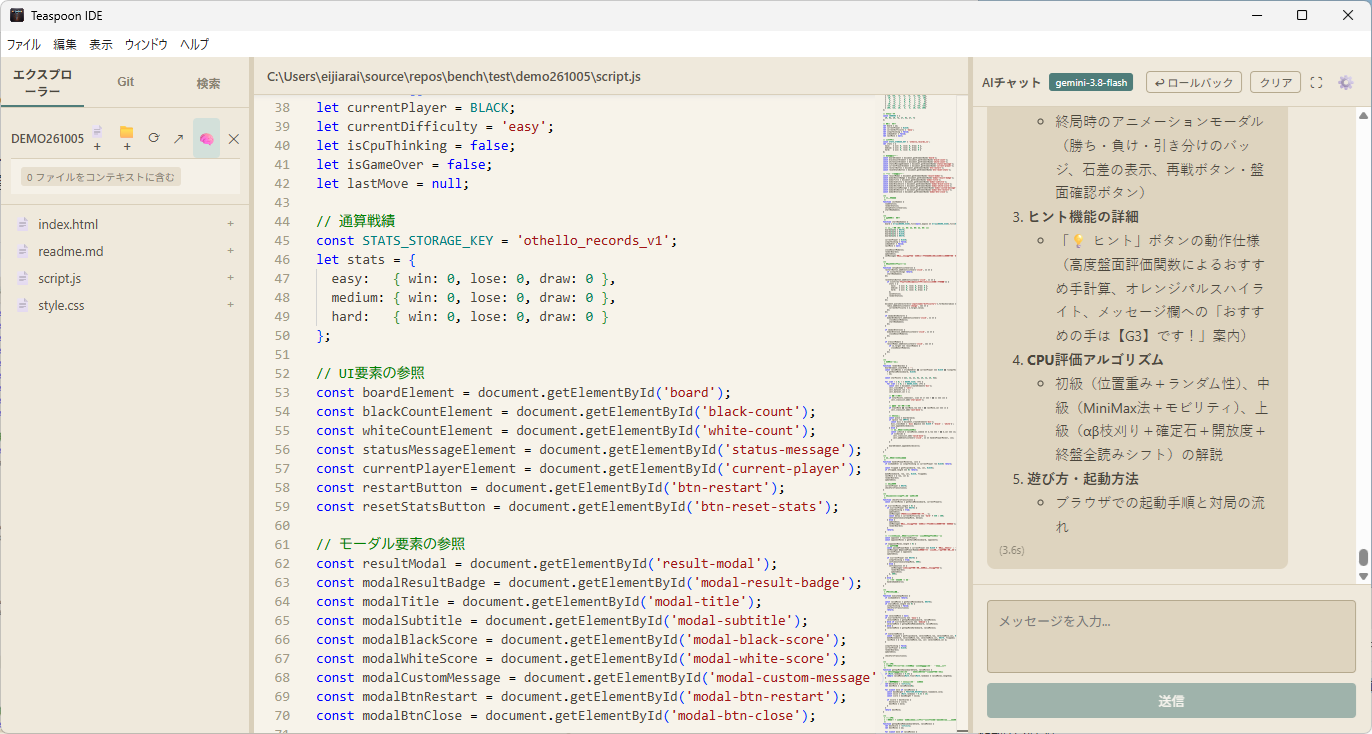Image resolution: width=1372 pixels, height=734 pixels.
Task: Switch to the Git tab
Action: (x=126, y=82)
